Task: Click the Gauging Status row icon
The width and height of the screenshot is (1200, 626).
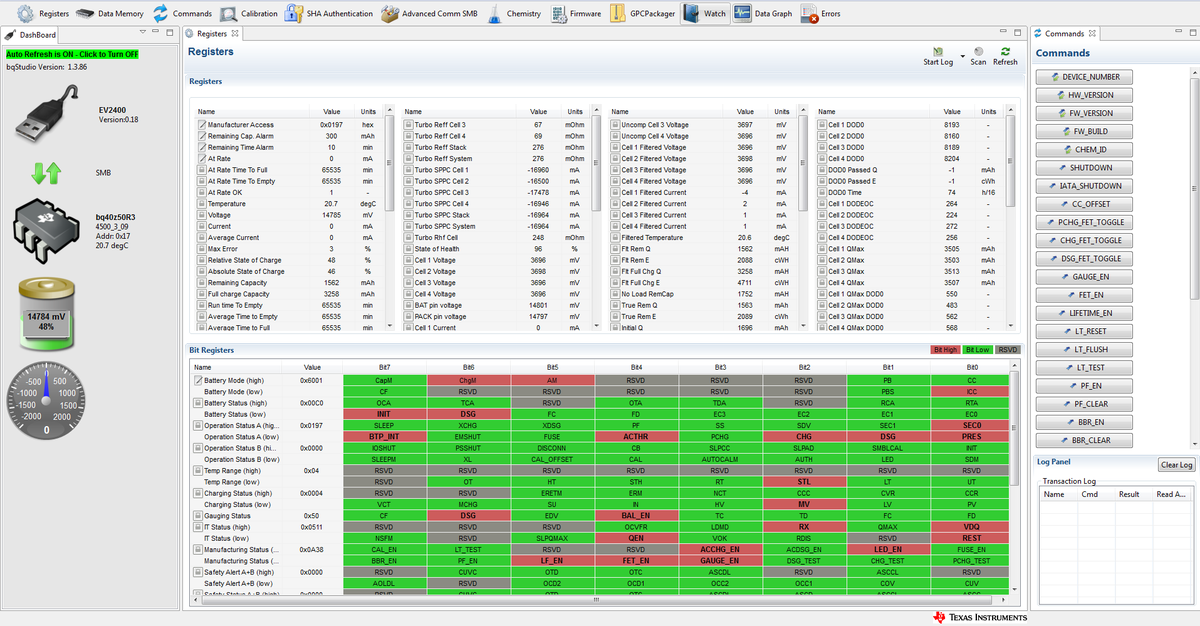Action: [198, 515]
